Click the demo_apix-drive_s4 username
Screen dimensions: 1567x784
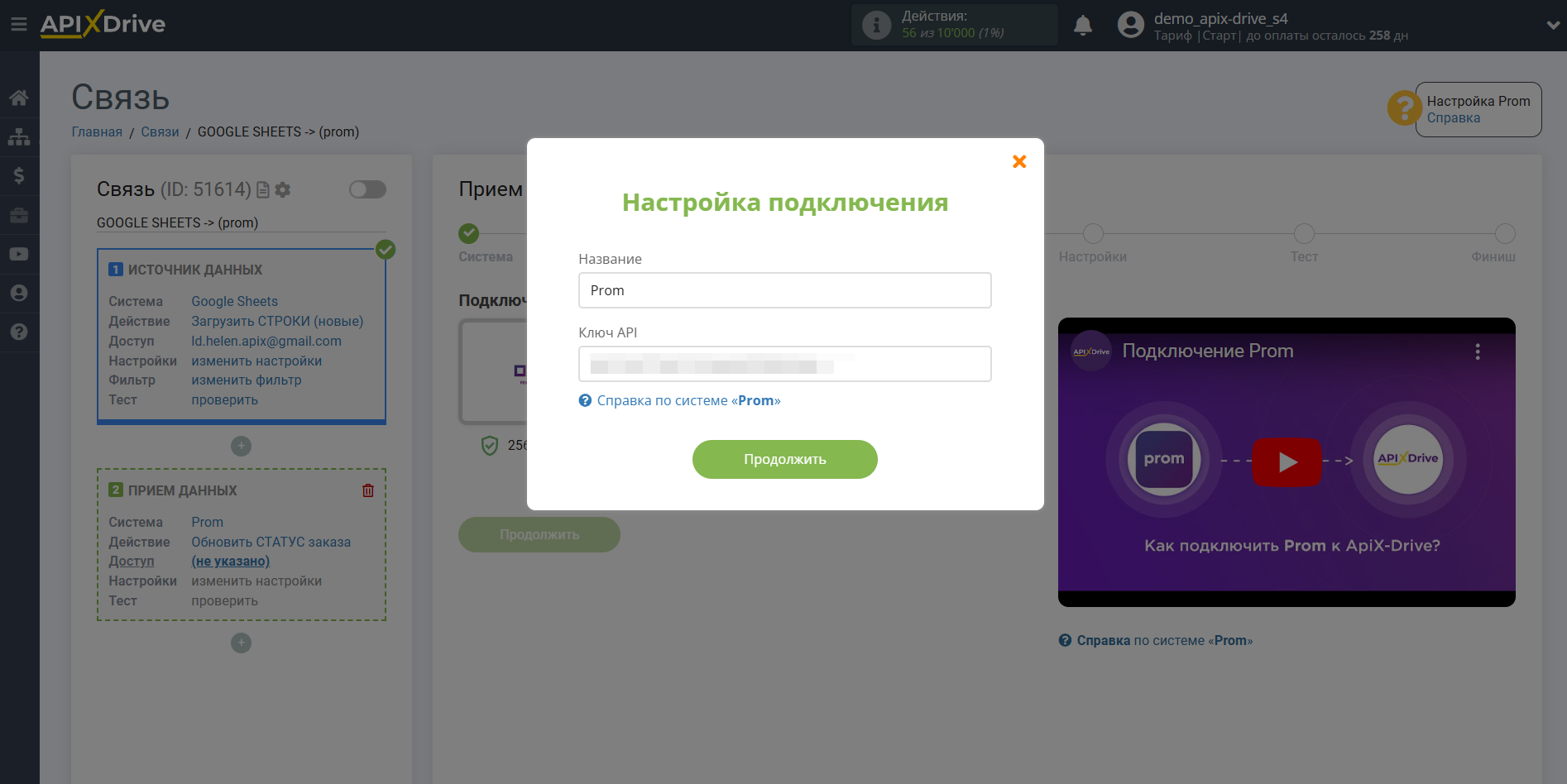pyautogui.click(x=1221, y=18)
